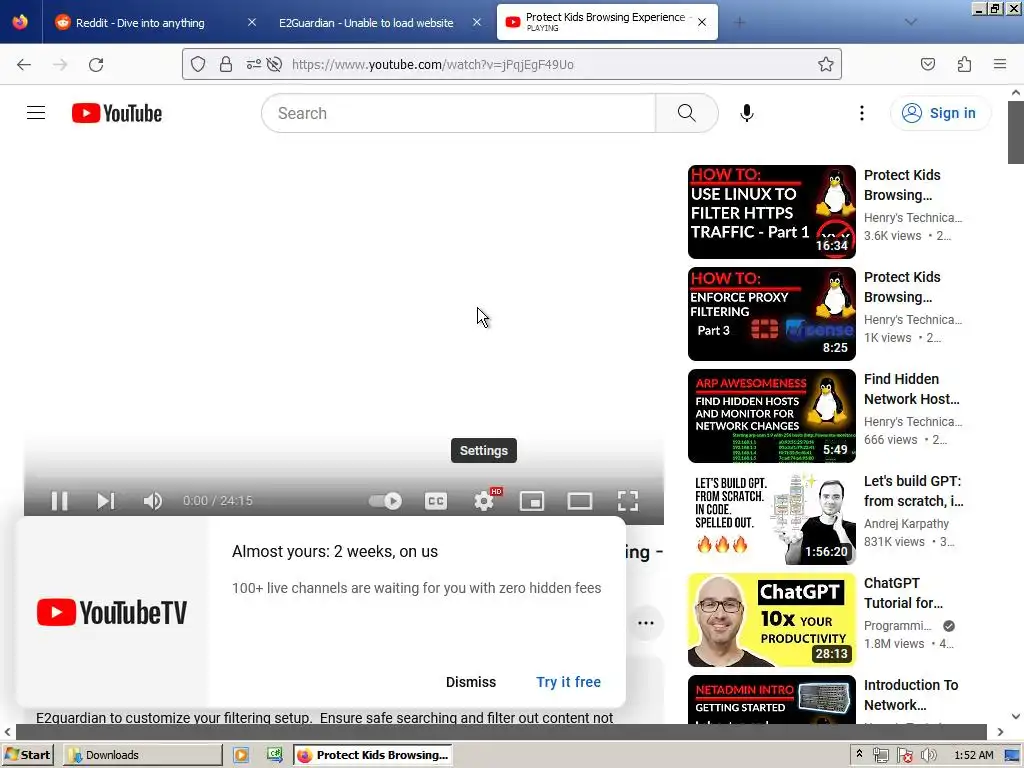Open the Firefox application menu

pyautogui.click(x=1000, y=64)
